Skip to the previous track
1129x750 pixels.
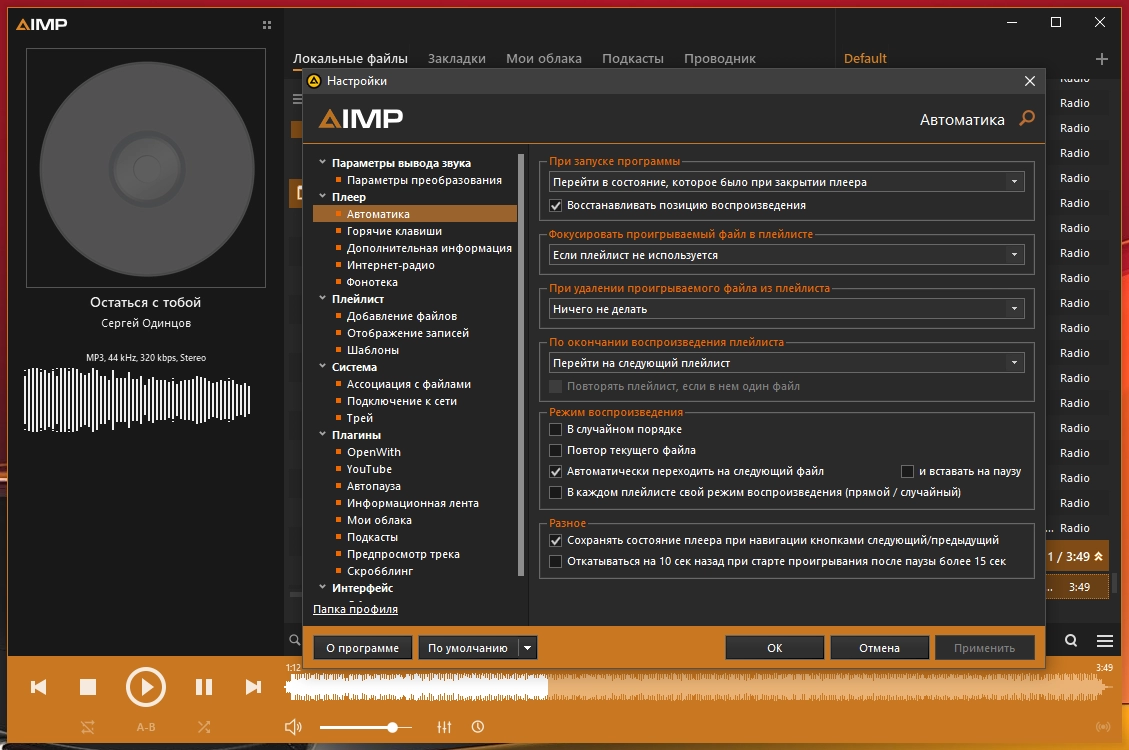(39, 687)
